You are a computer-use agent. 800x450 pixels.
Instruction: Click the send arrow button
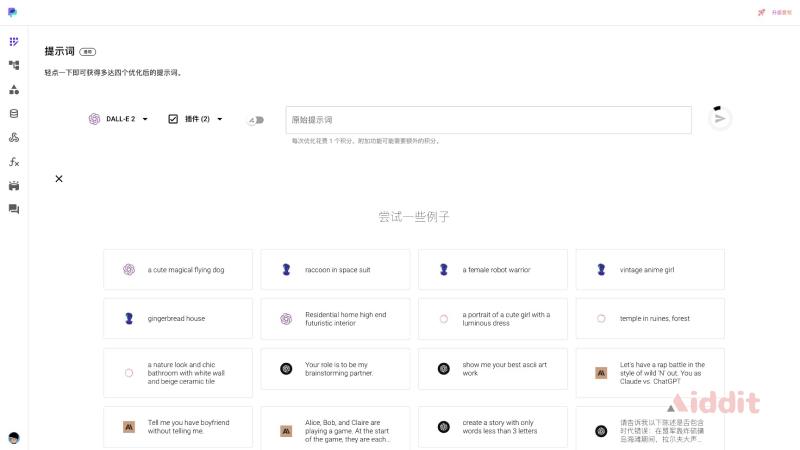pyautogui.click(x=720, y=119)
